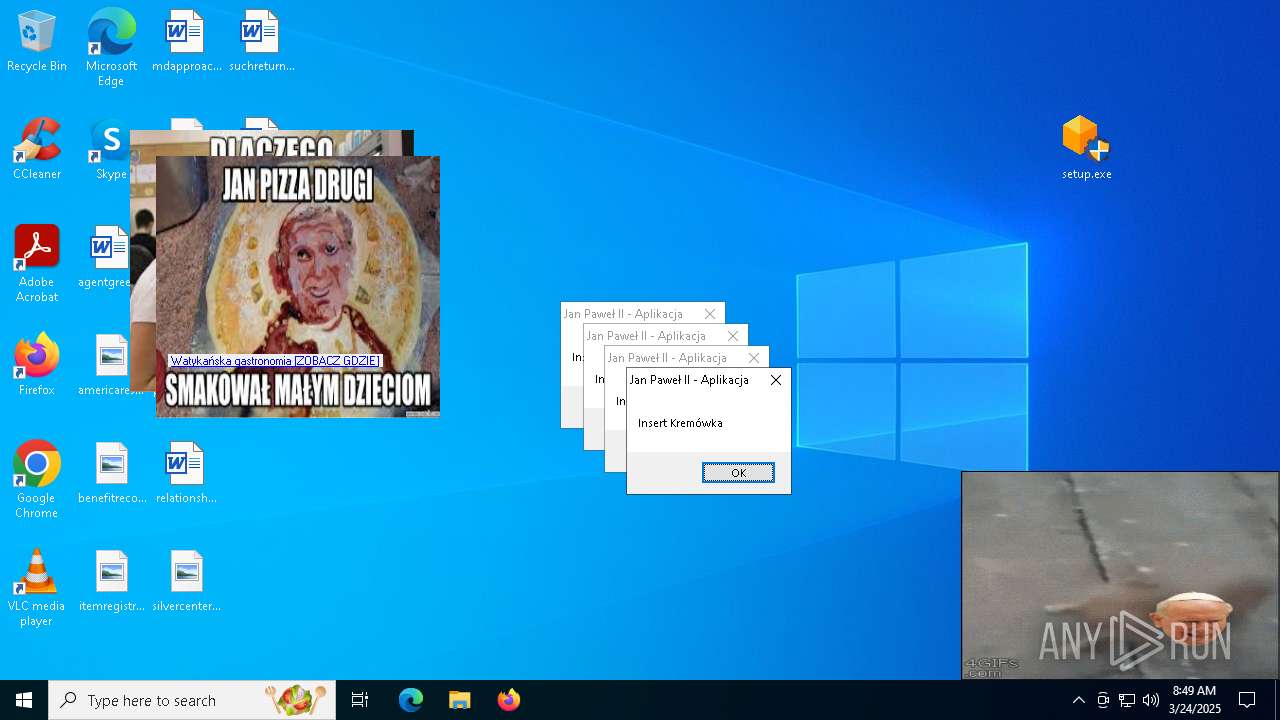Launch Adobe Acrobat from desktop
The image size is (1280, 720).
click(37, 264)
